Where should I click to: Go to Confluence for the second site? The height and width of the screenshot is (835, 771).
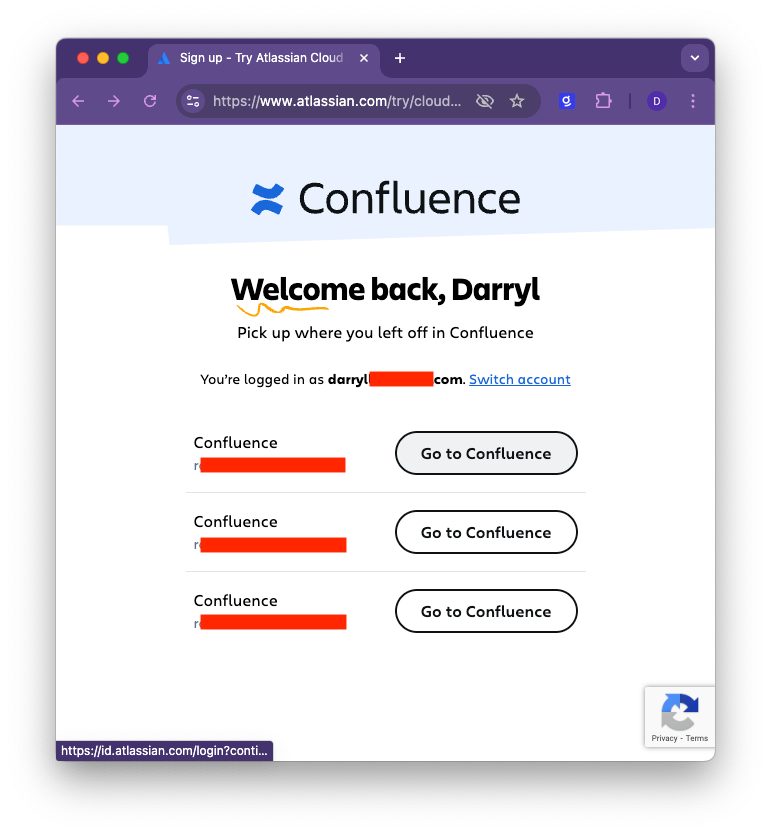(486, 532)
